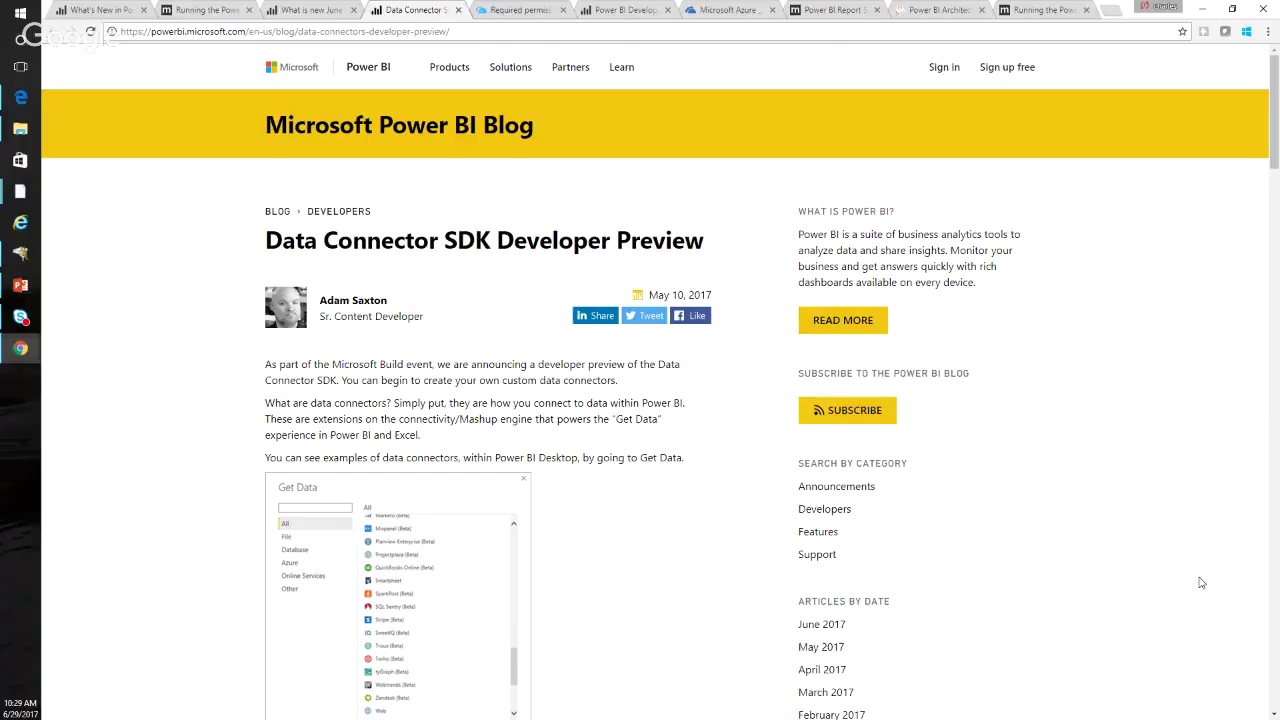Click the SUBSCRIBE button
The width and height of the screenshot is (1280, 720).
[847, 410]
